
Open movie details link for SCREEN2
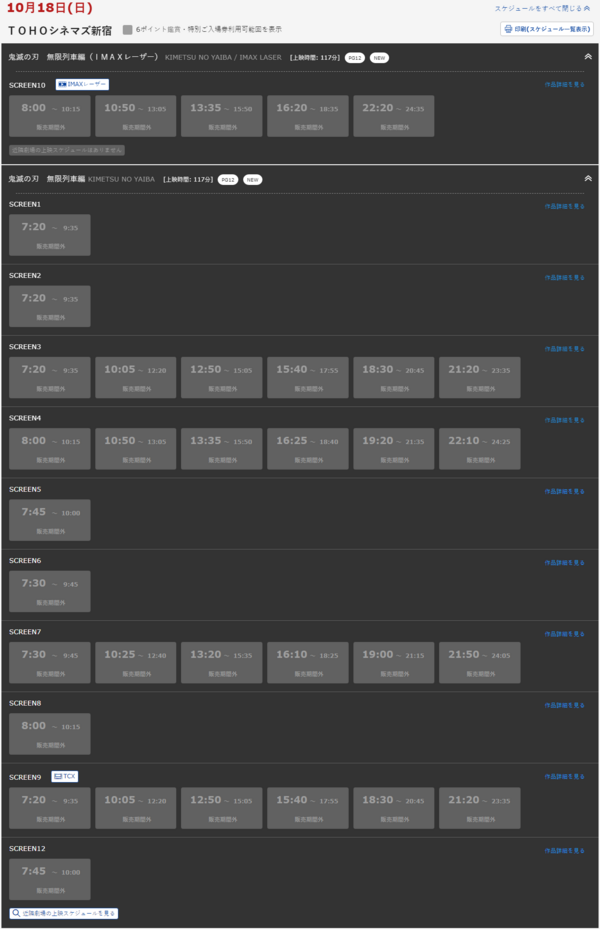click(564, 277)
